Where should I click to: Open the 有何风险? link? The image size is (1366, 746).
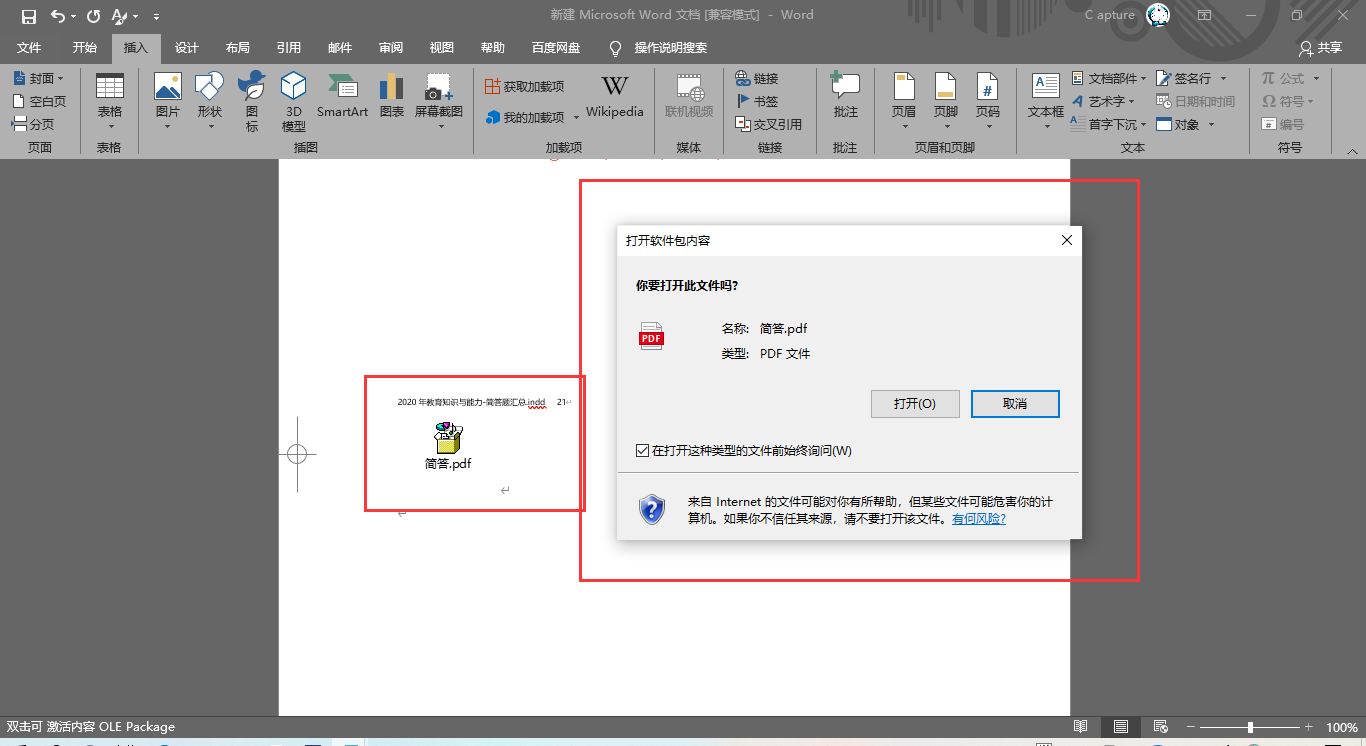coord(979,519)
